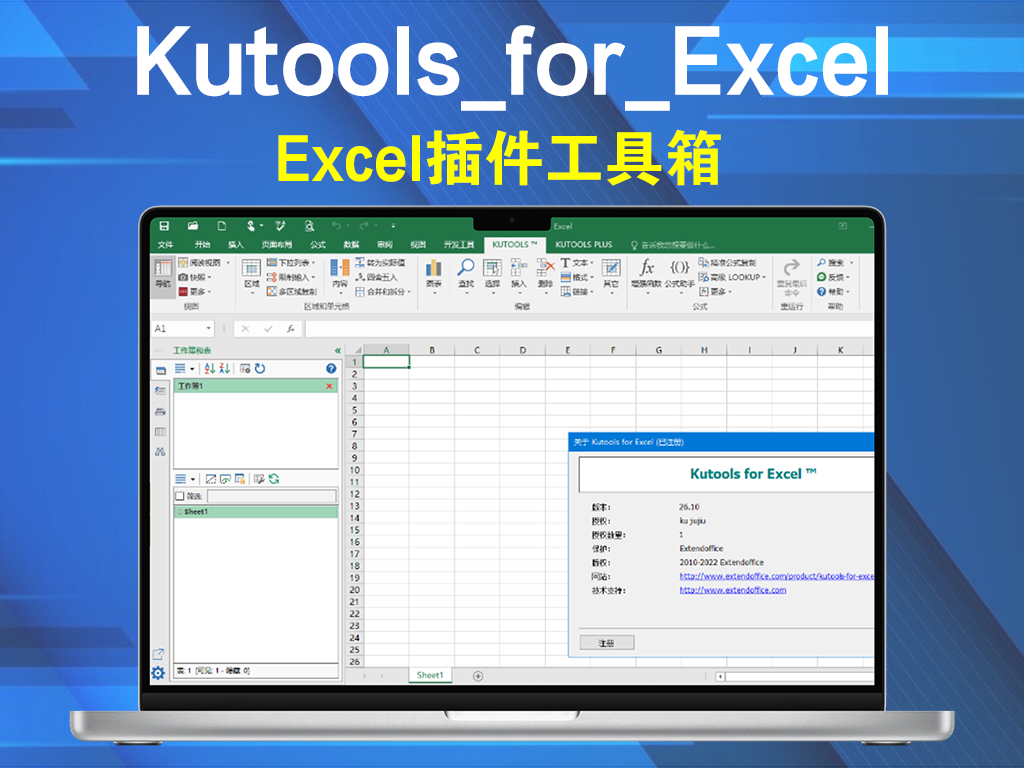Click the Name Box showing A1
Viewport: 1024px width, 768px height.
[x=183, y=328]
